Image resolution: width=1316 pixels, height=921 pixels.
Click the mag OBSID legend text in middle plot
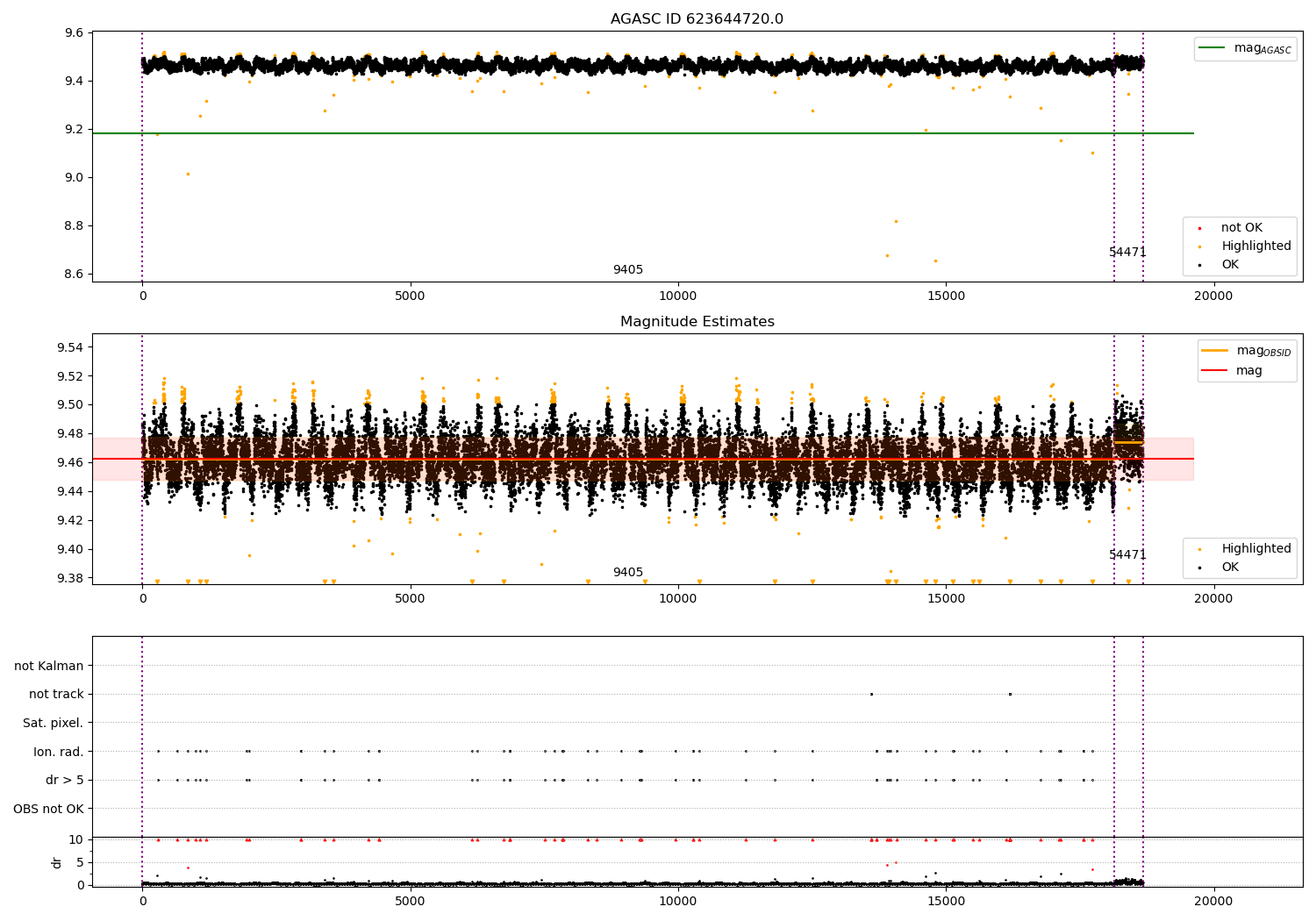[1264, 351]
